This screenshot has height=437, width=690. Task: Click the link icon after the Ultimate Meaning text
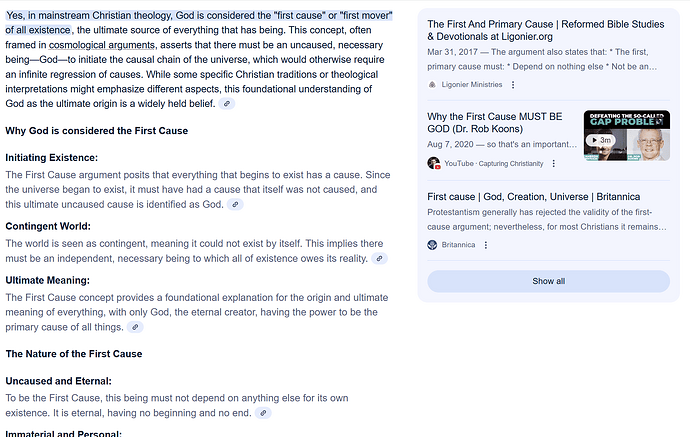pyautogui.click(x=135, y=327)
